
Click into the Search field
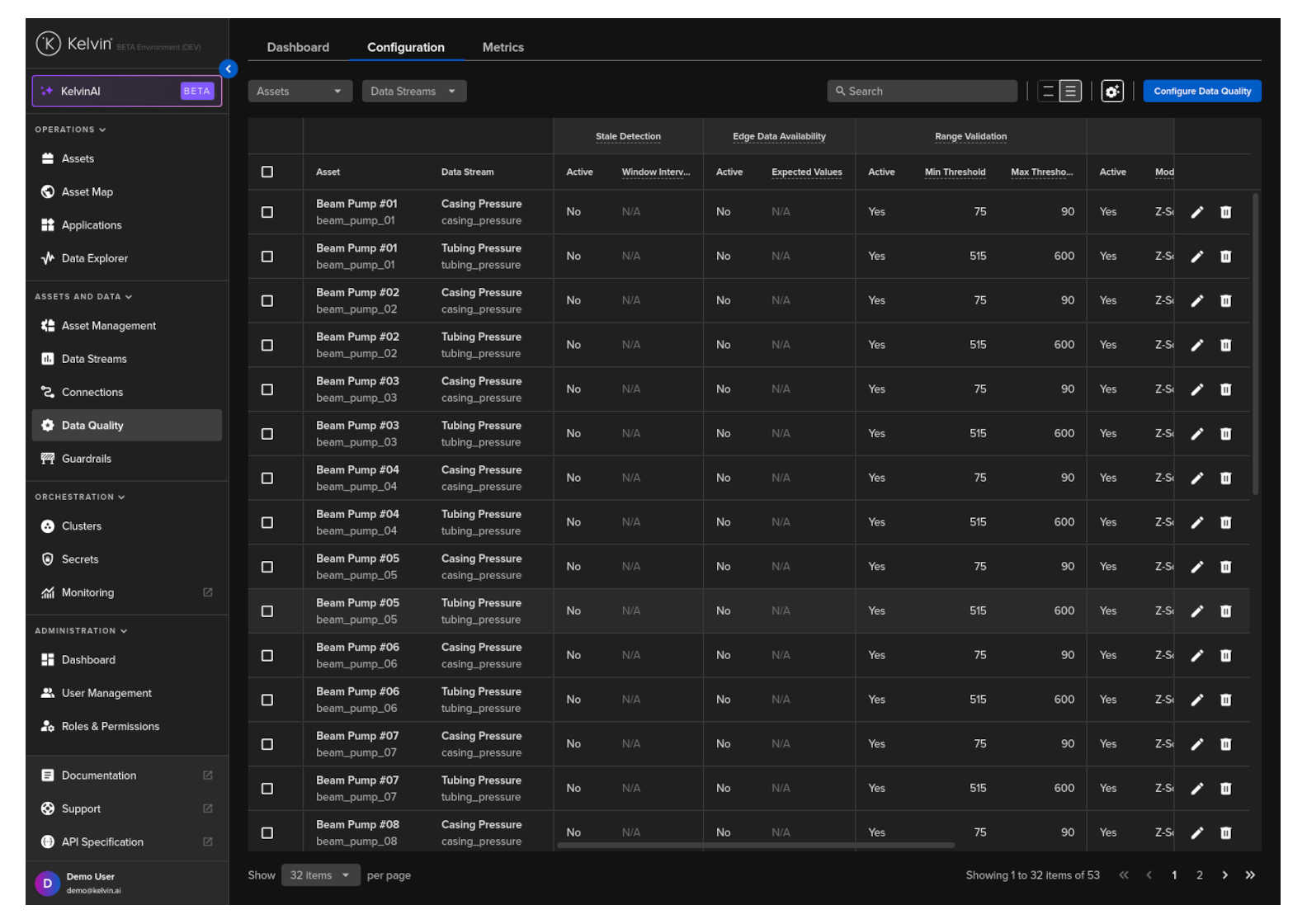coord(922,92)
